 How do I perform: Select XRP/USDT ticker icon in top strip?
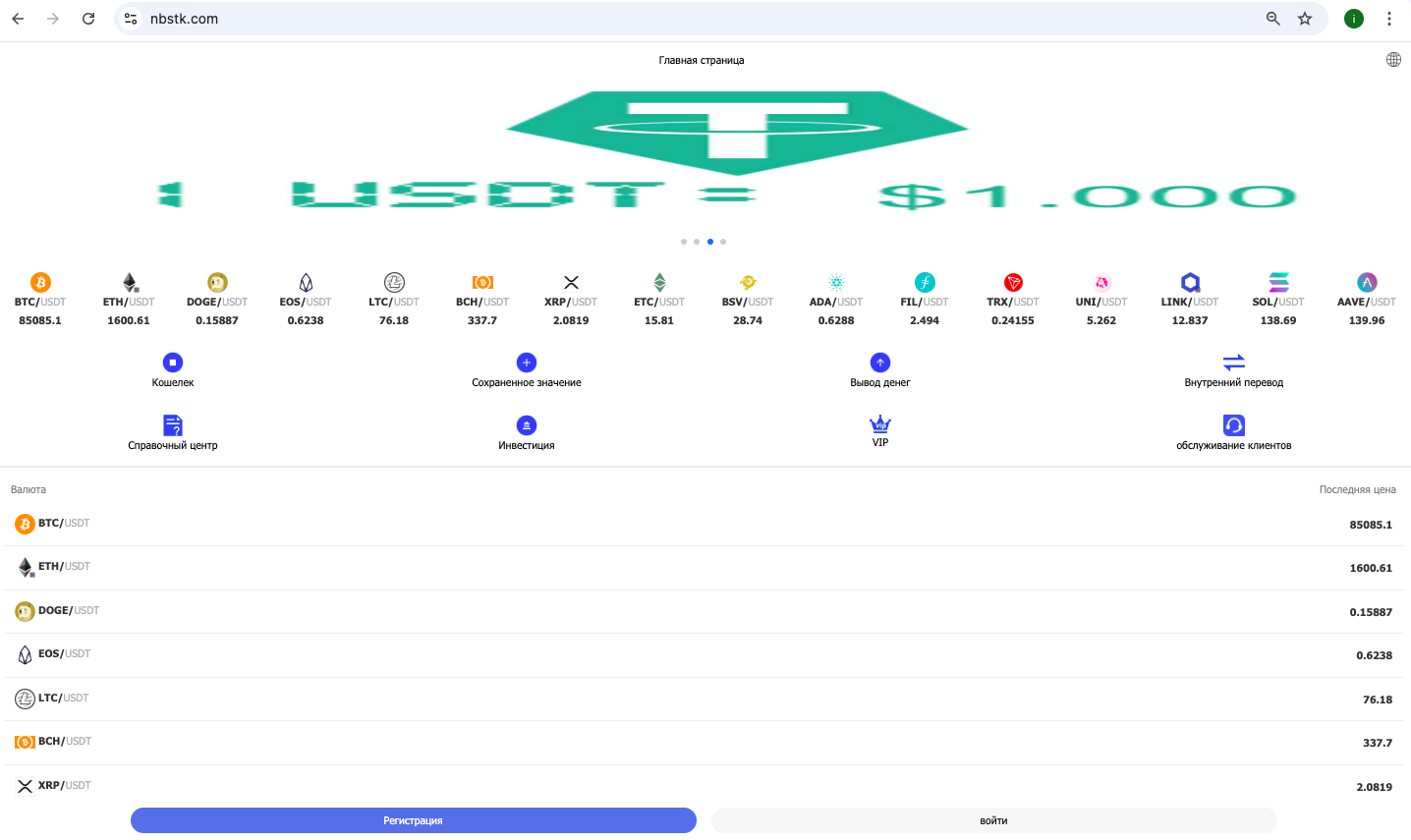571,283
